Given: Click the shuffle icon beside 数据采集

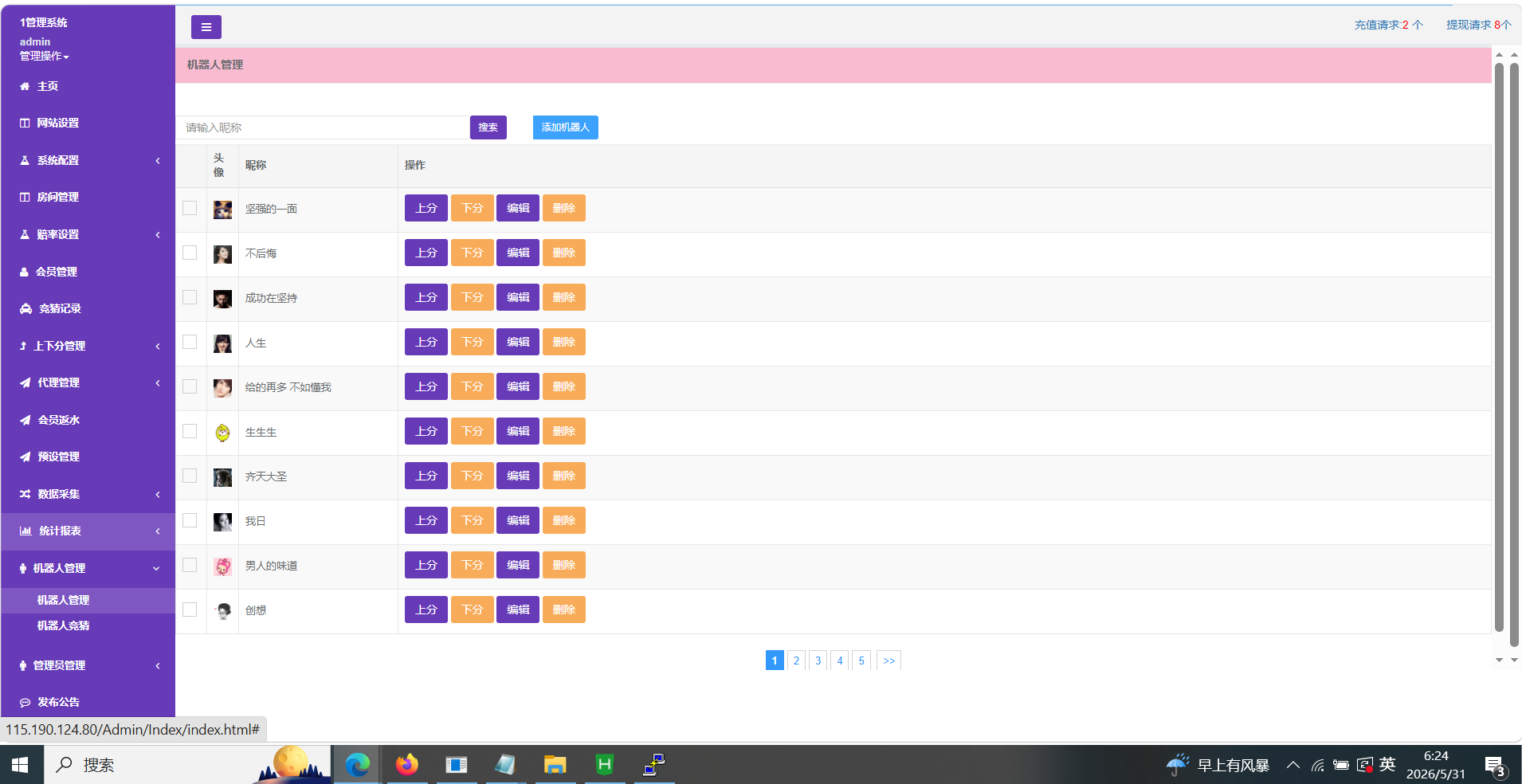Looking at the screenshot, I should (25, 494).
